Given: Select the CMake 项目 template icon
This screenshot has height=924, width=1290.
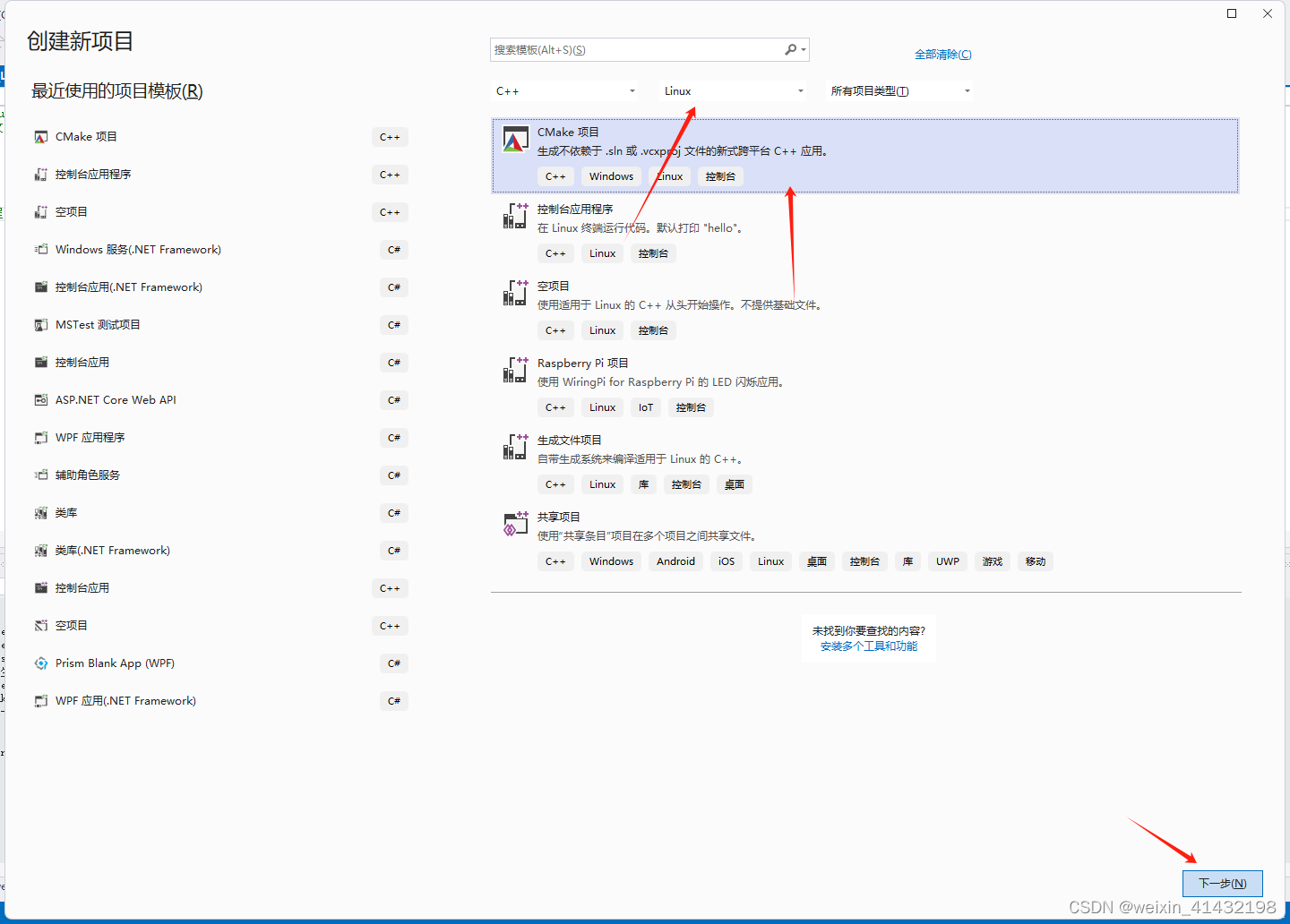Looking at the screenshot, I should [x=515, y=140].
